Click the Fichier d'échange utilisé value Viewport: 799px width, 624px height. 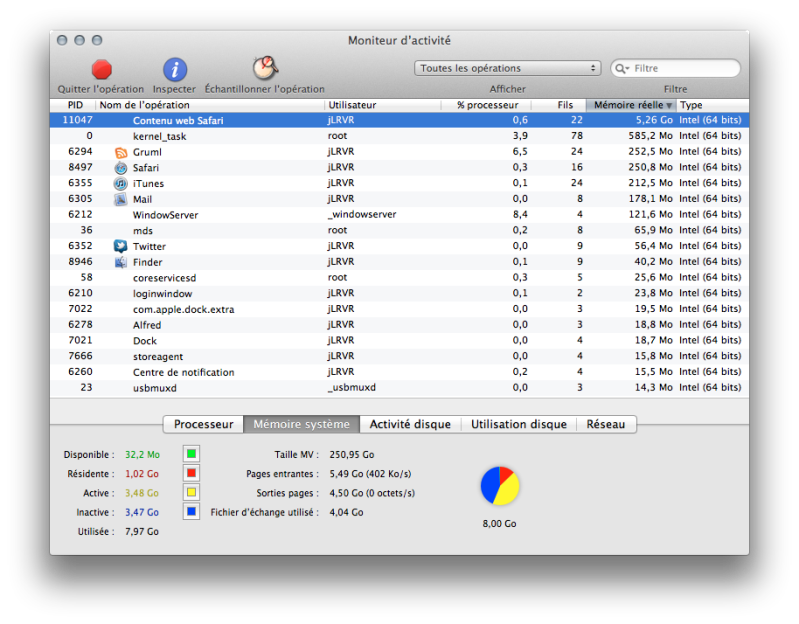(x=347, y=512)
